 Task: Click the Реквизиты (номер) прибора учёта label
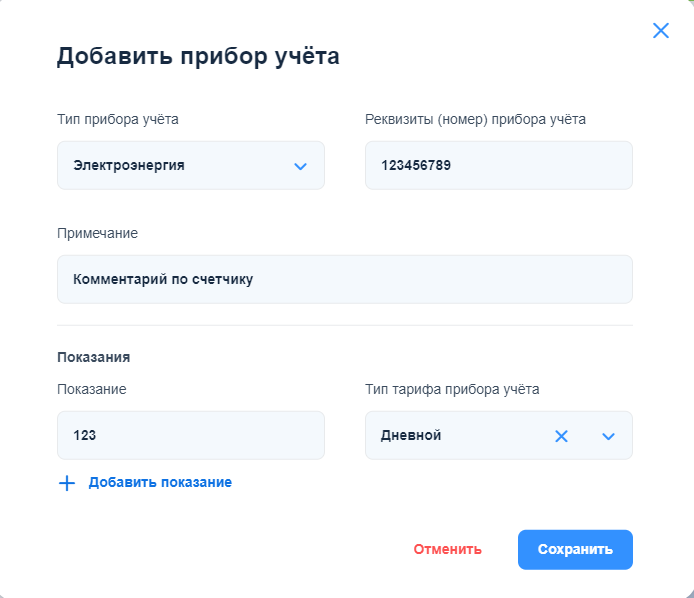475,119
